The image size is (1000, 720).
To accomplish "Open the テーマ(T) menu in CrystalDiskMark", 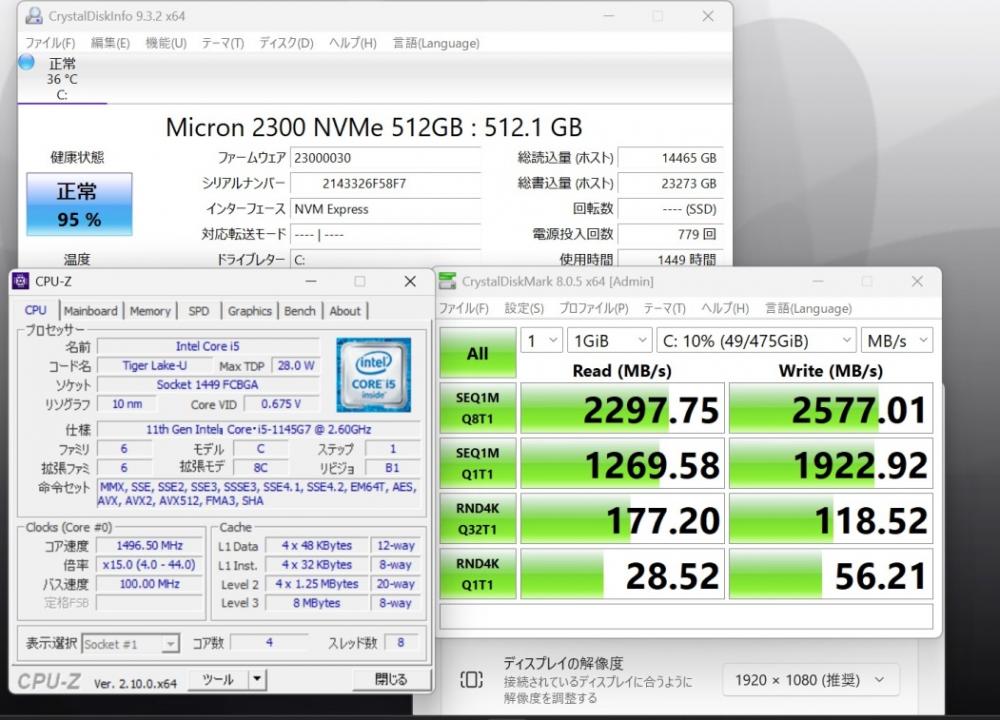I will click(x=665, y=308).
